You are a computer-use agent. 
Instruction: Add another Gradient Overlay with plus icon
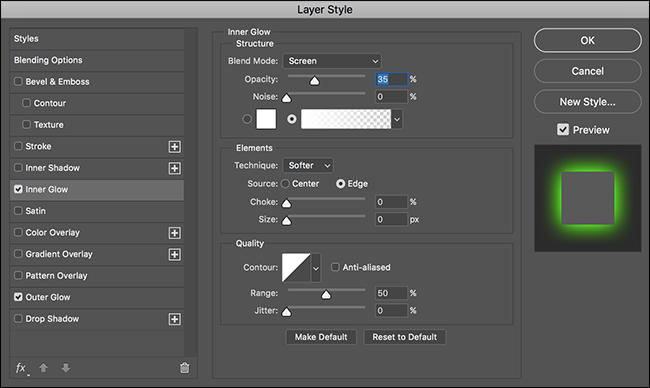175,255
